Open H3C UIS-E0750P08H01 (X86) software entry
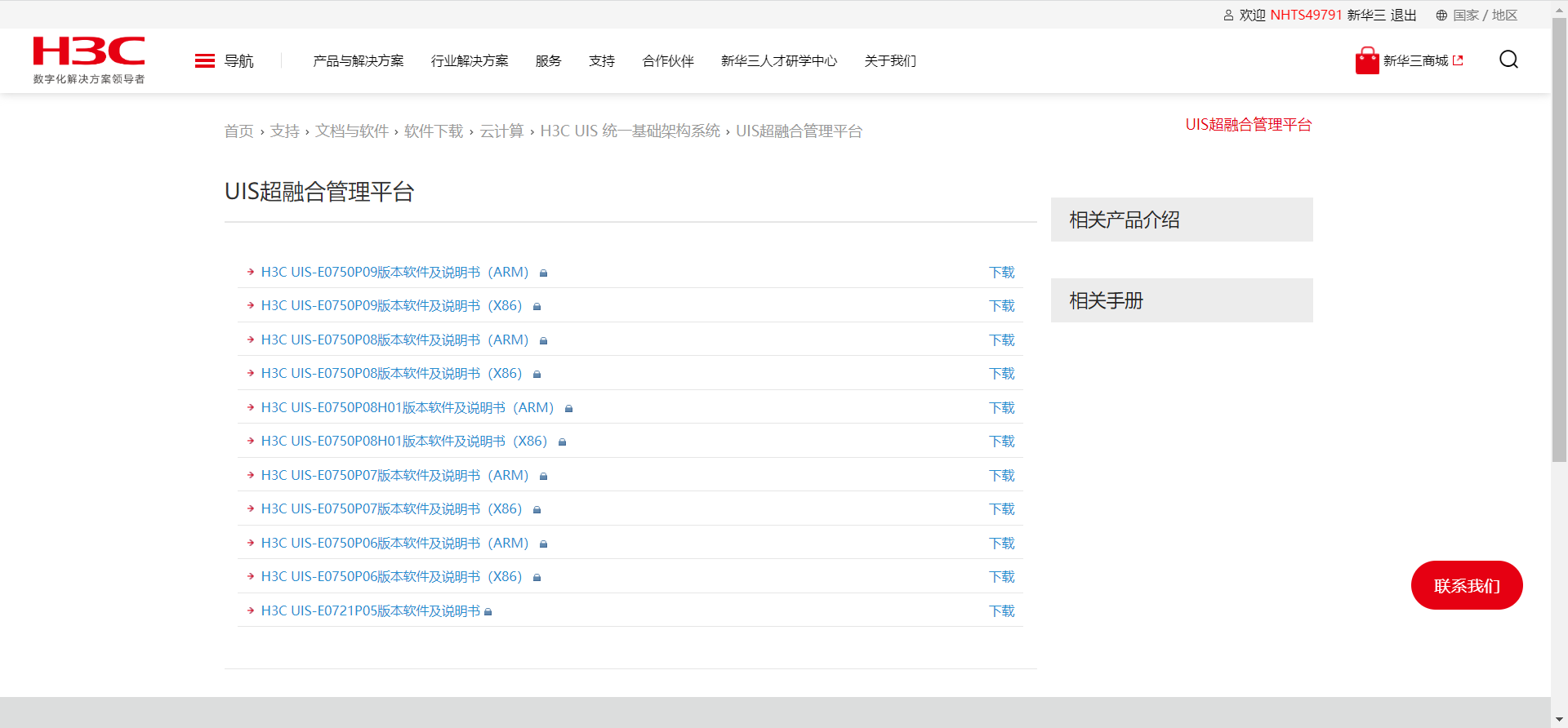 (x=404, y=442)
